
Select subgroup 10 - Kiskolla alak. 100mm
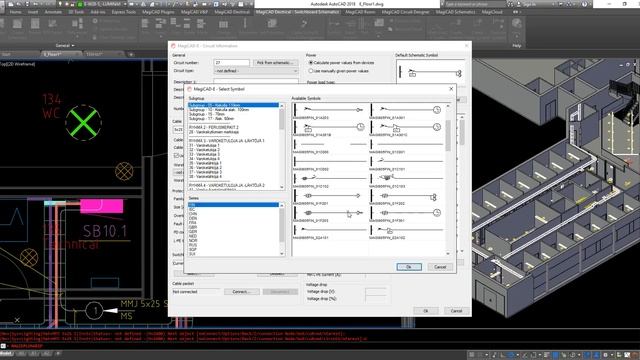click(x=219, y=109)
